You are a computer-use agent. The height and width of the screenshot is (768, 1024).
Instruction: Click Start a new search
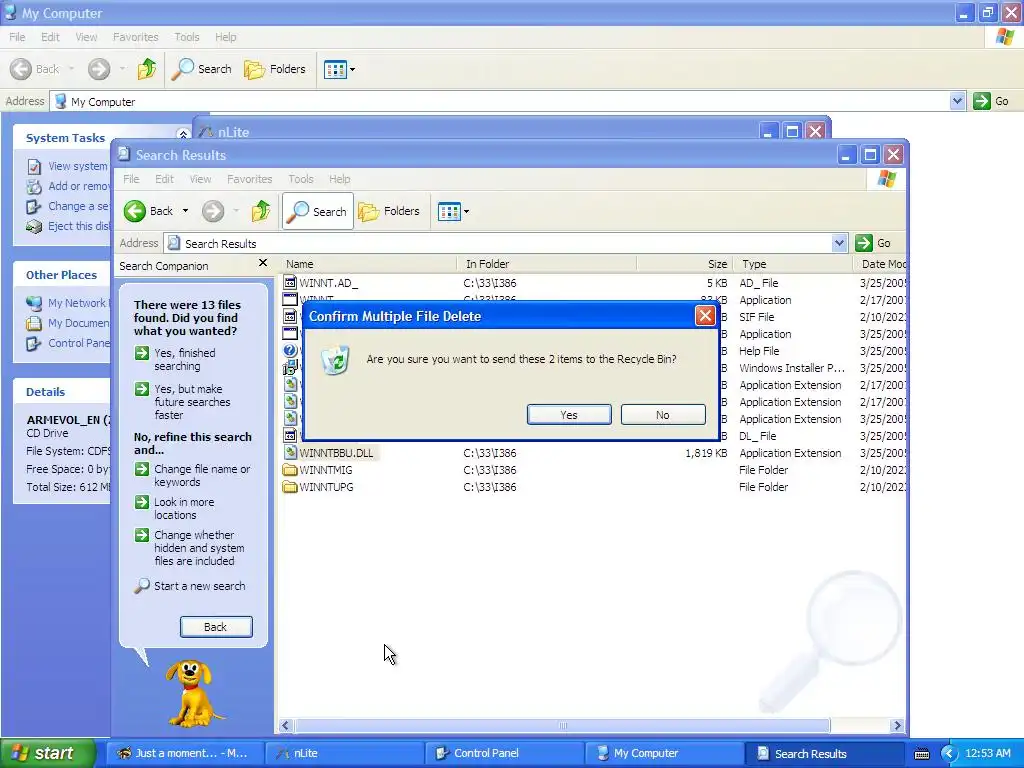[190, 586]
